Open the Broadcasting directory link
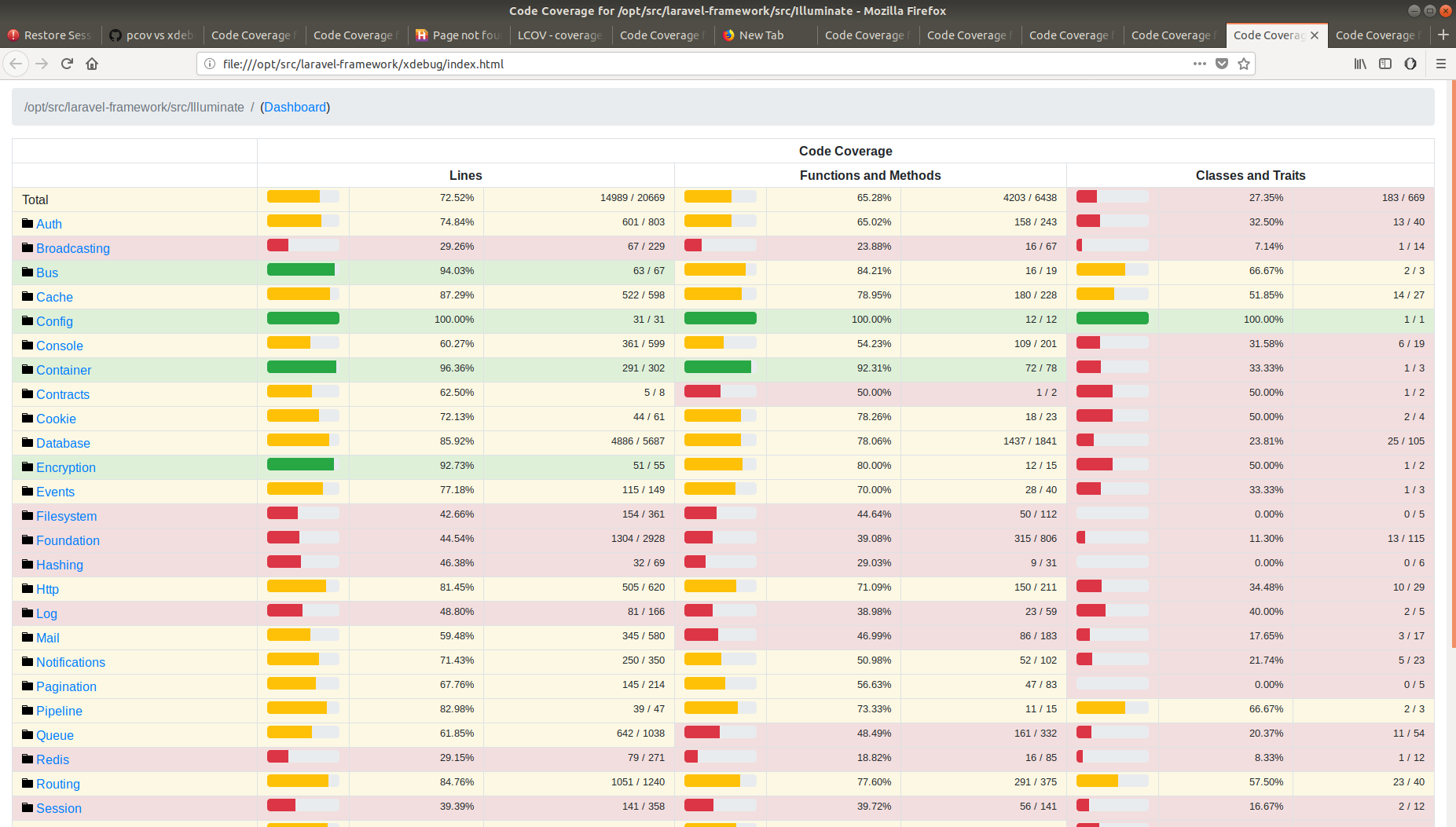 tap(73, 248)
